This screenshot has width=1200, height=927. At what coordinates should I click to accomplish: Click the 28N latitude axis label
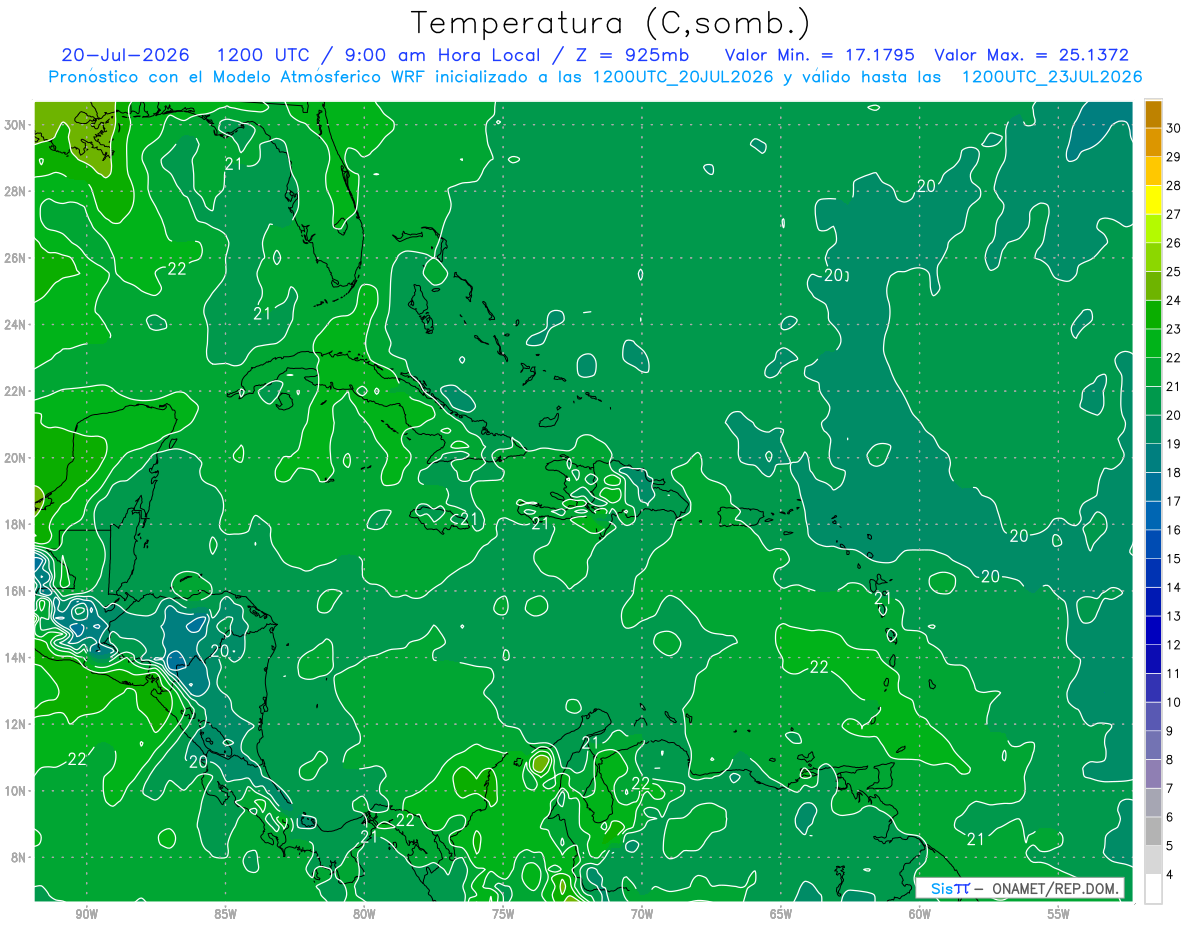click(15, 191)
